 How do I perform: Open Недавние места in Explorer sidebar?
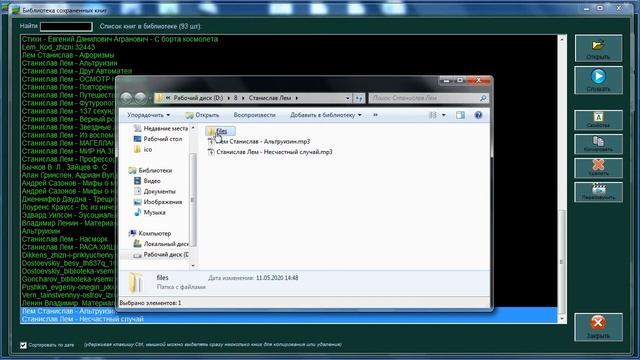(x=161, y=128)
